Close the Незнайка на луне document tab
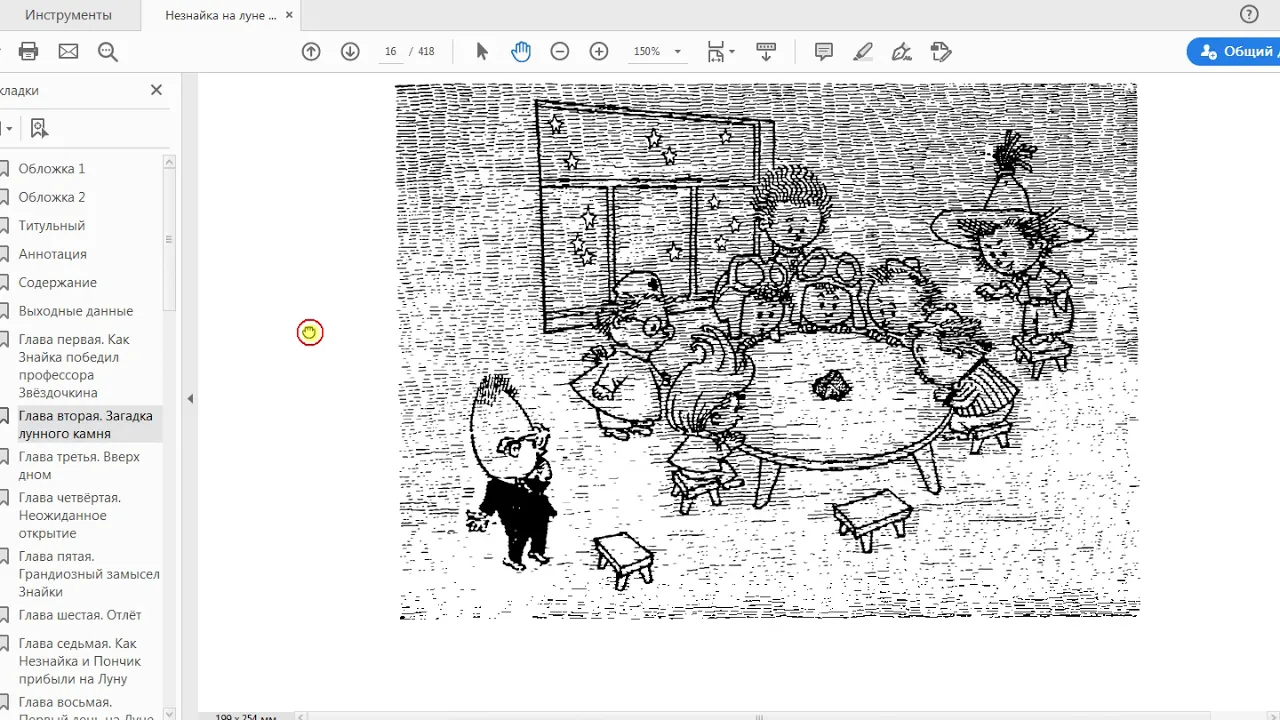 (289, 15)
